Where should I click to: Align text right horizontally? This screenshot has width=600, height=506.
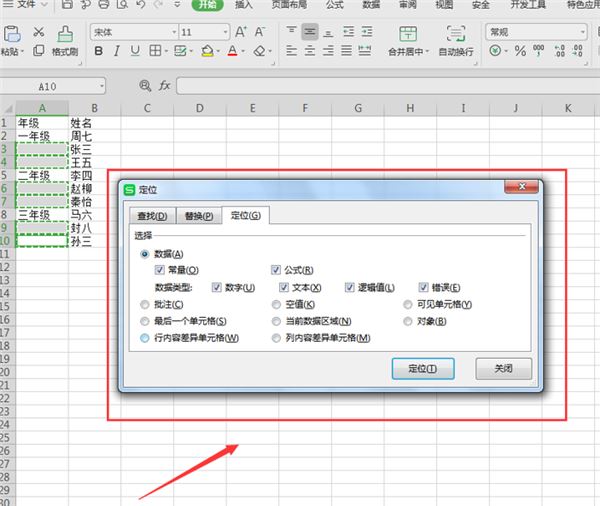(328, 51)
